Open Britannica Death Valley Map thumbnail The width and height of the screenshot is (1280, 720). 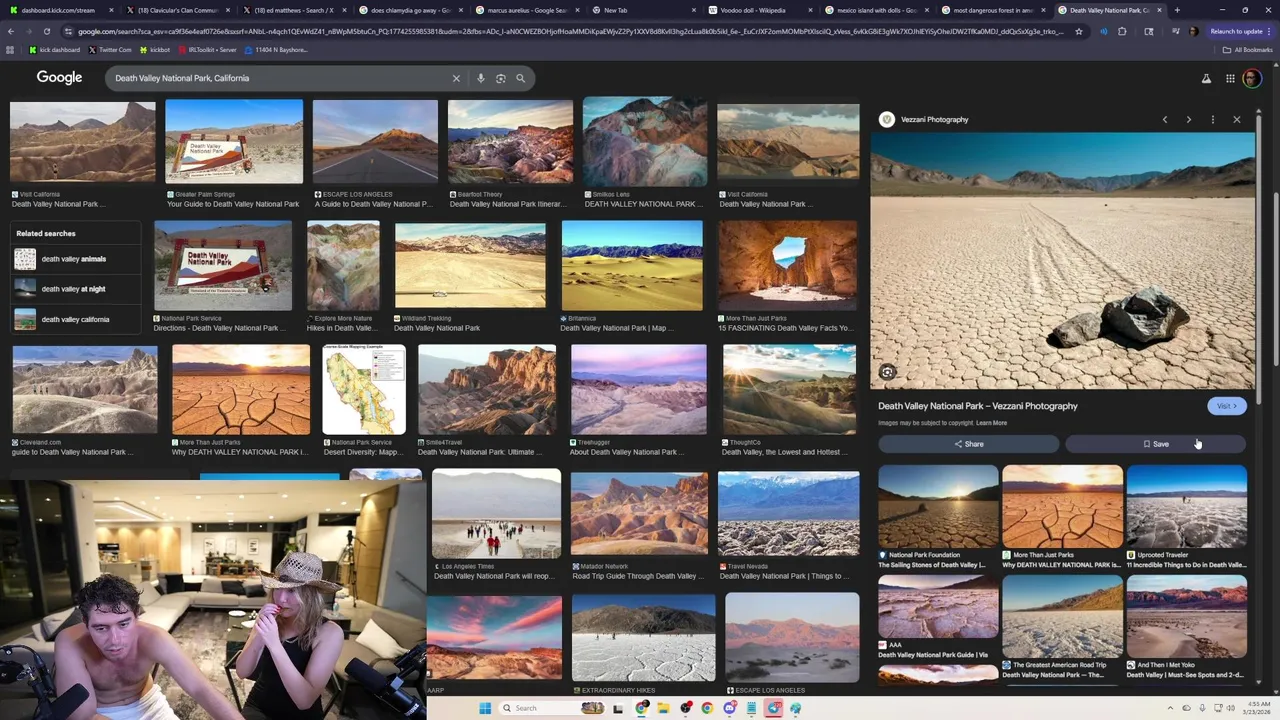coord(632,265)
